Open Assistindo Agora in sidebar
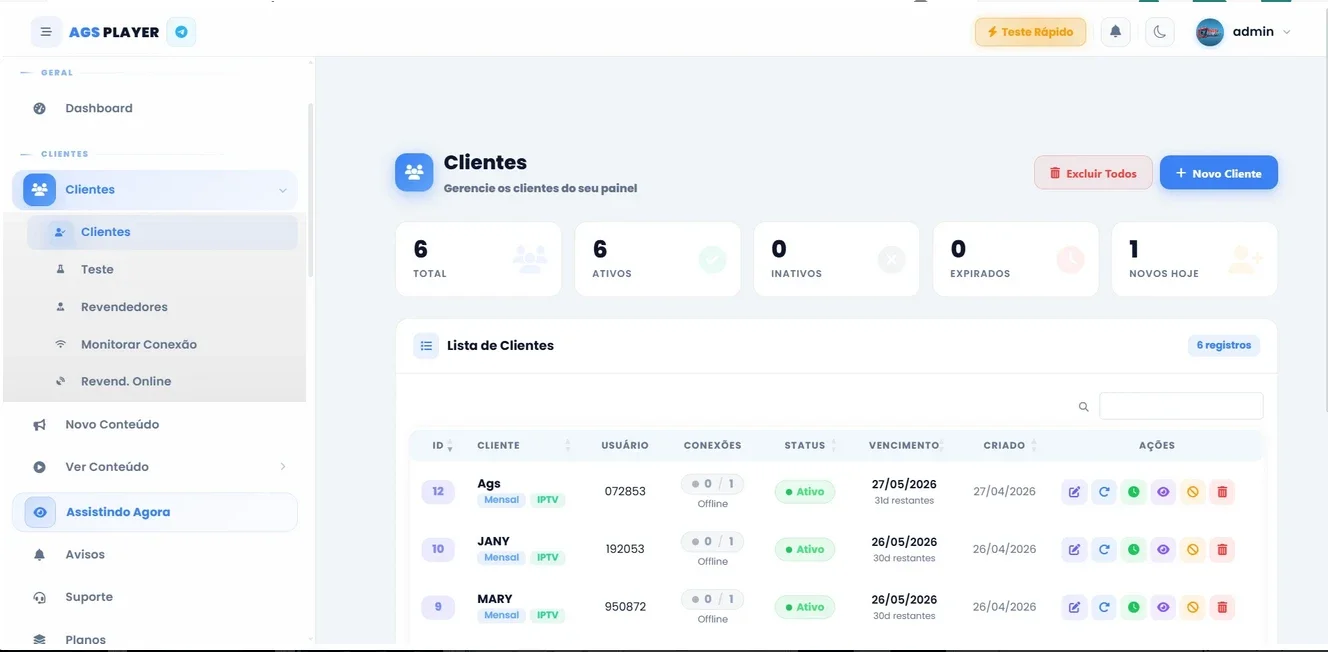Image resolution: width=1328 pixels, height=652 pixels. pyautogui.click(x=155, y=512)
